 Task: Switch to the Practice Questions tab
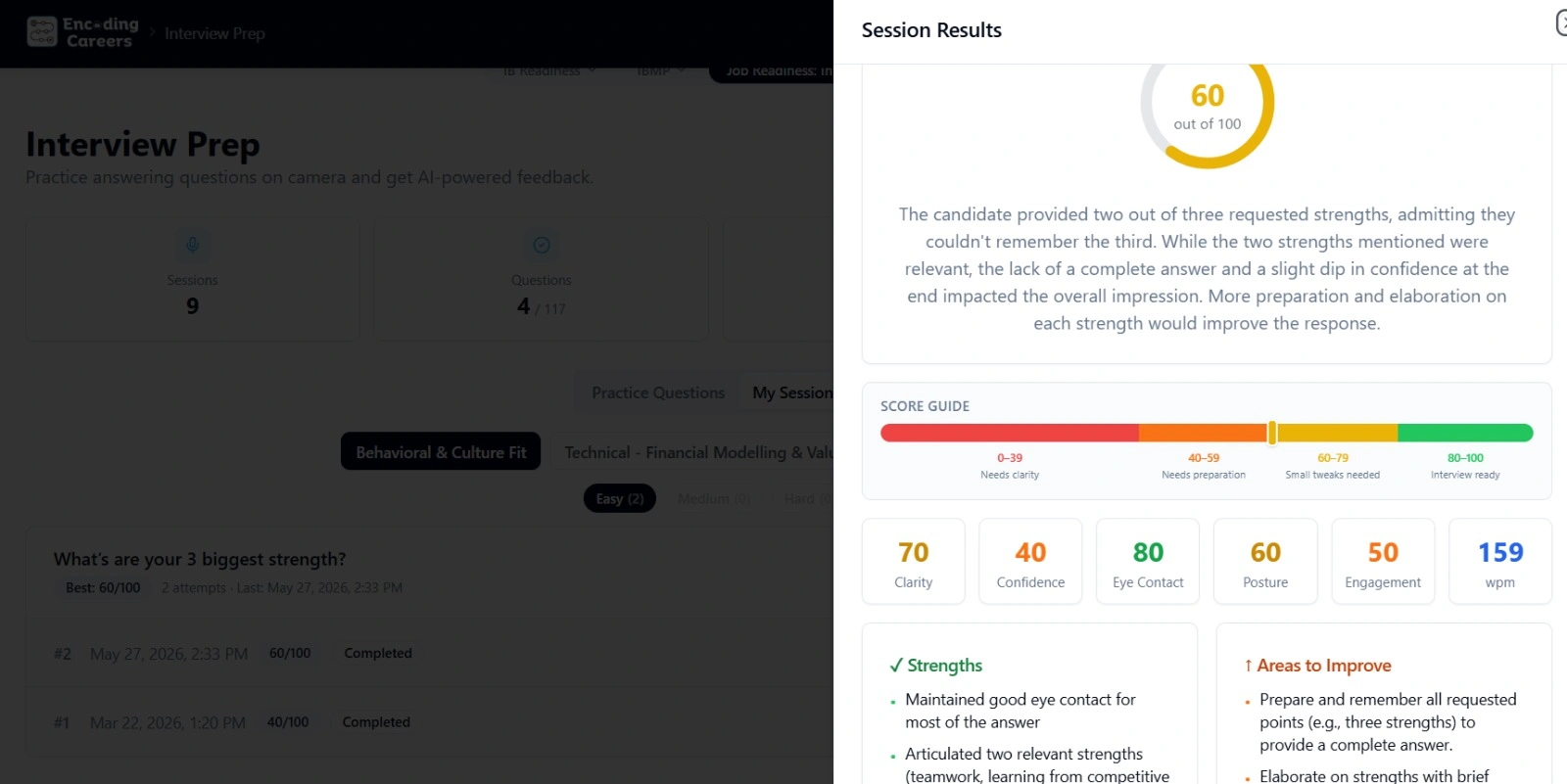click(658, 392)
